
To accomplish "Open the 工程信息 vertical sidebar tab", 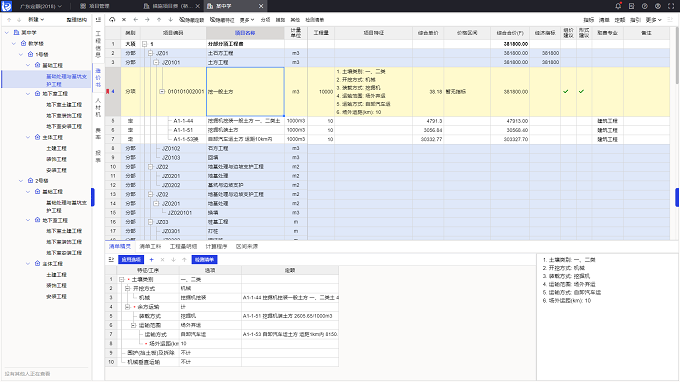I will pyautogui.click(x=98, y=45).
